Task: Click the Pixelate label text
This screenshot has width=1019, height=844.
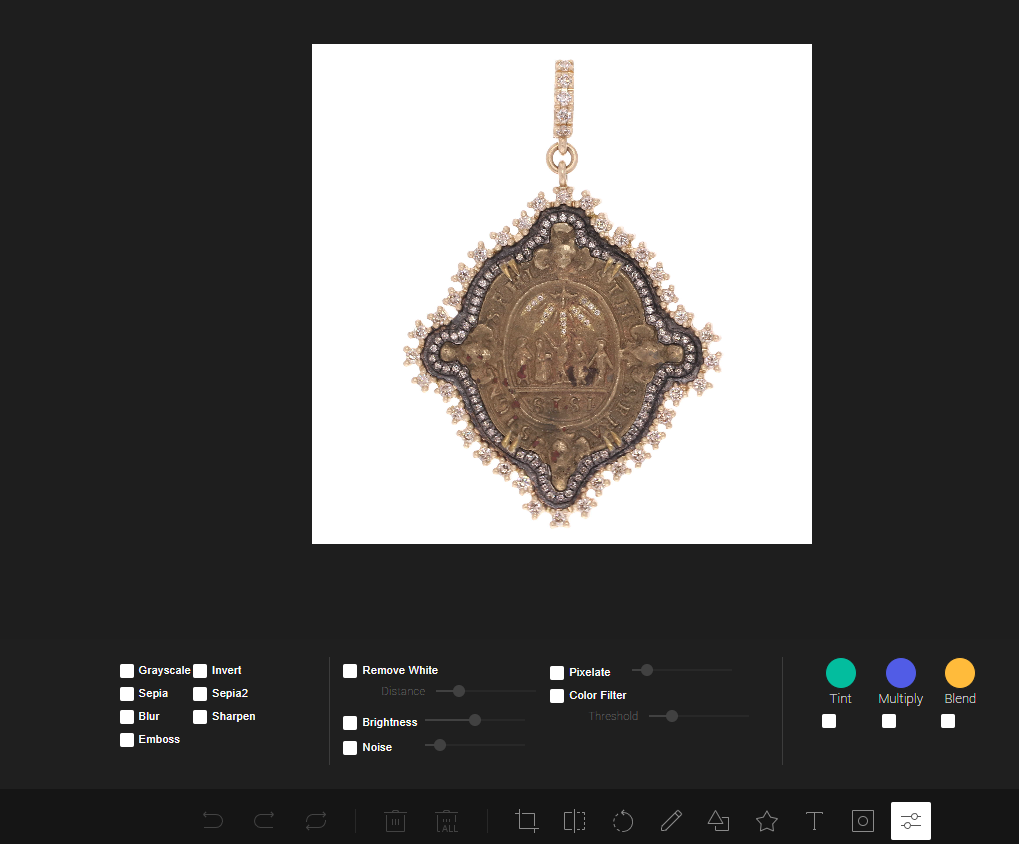Action: point(589,672)
